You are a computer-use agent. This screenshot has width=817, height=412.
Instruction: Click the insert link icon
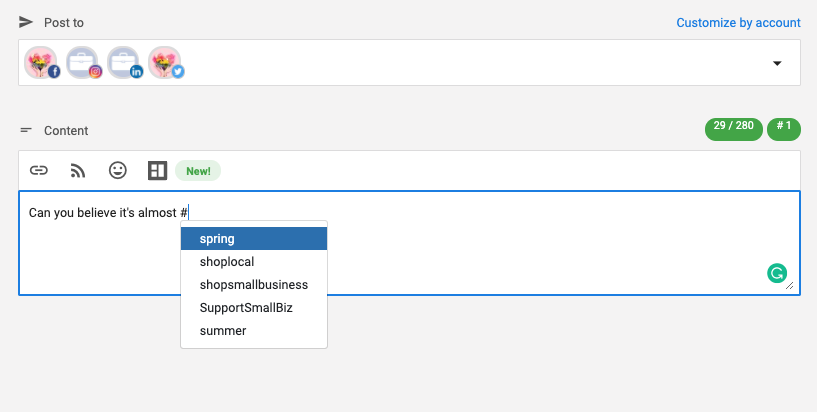[x=39, y=170]
